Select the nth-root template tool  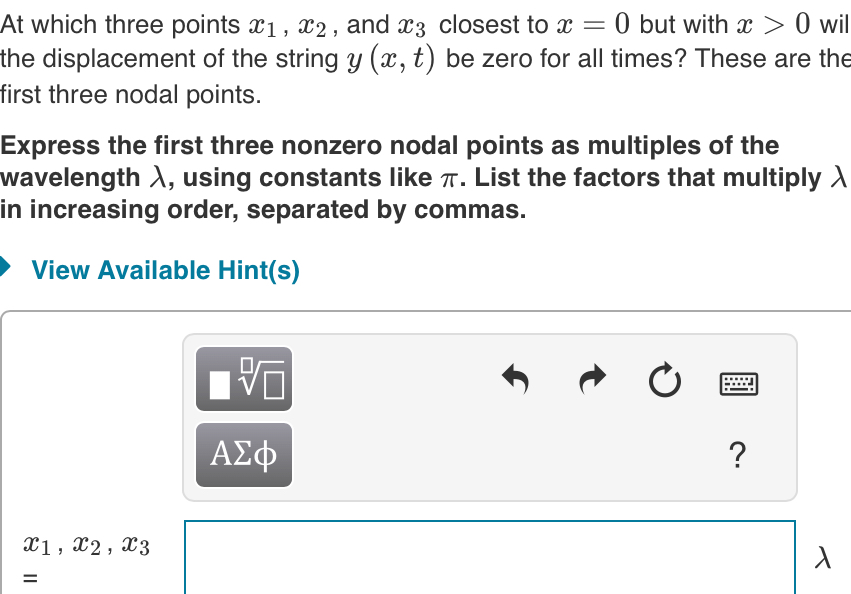(x=243, y=380)
